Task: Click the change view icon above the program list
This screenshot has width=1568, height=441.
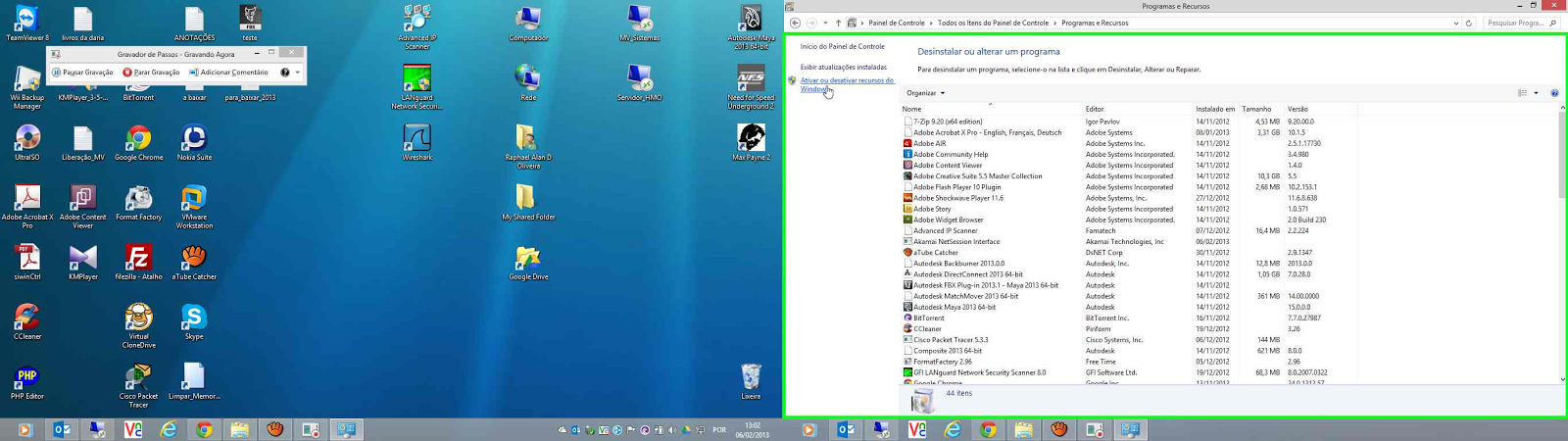Action: (1522, 93)
